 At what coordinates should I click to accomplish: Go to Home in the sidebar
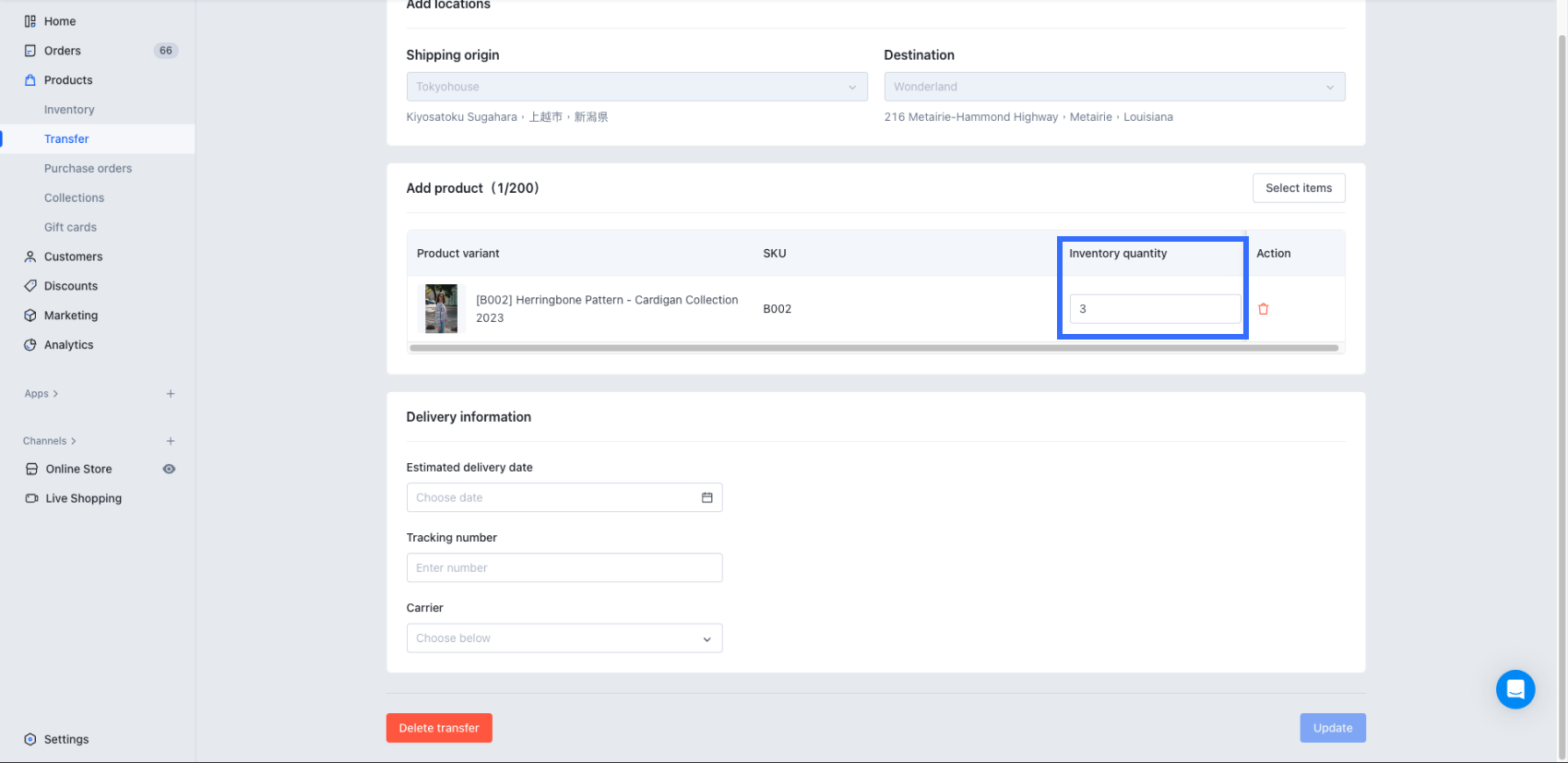tap(60, 21)
